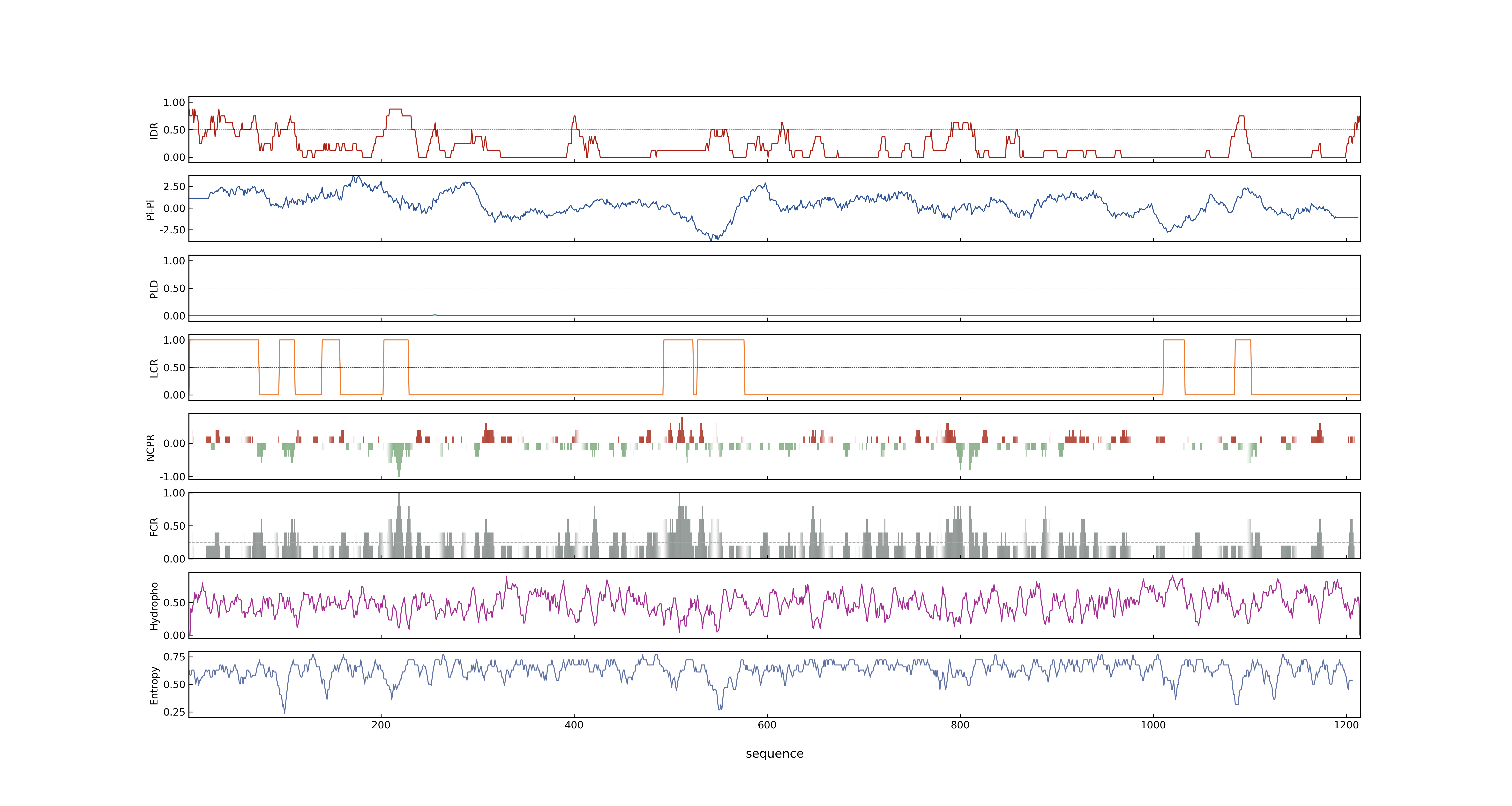Select the 800 x-axis tick label
This screenshot has width=1512, height=806.
[x=960, y=725]
